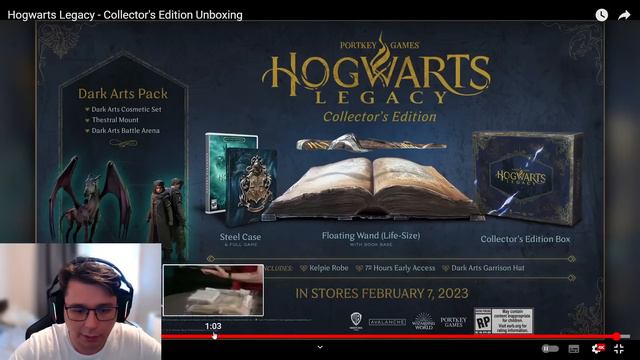Click the 'Dark Arts Battle Arena' text

(x=125, y=131)
